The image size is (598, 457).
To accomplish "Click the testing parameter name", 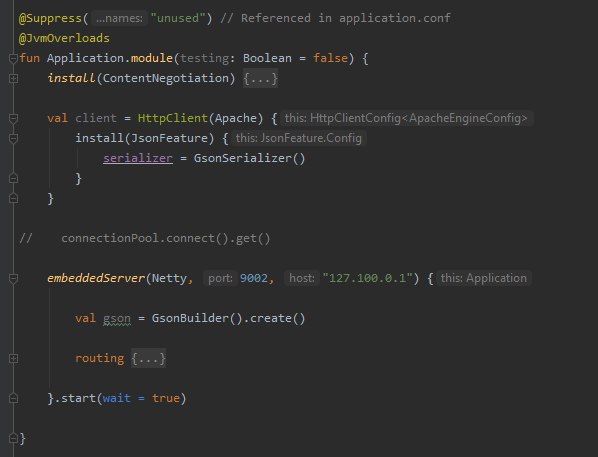I will click(x=204, y=58).
